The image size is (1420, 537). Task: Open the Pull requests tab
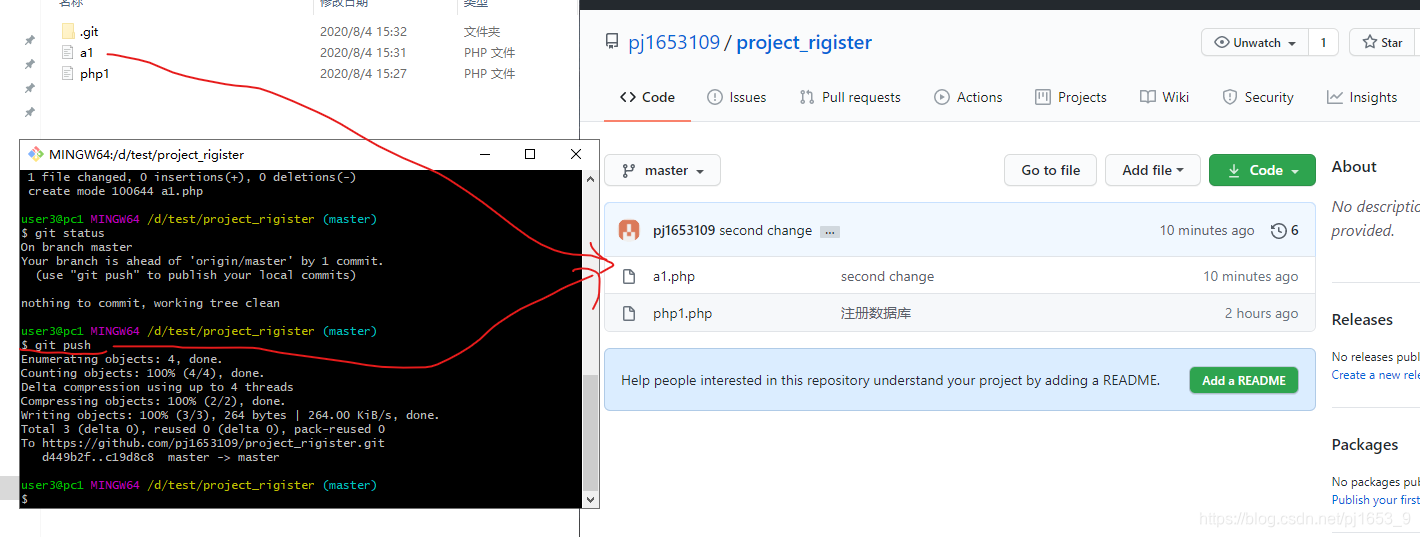850,97
